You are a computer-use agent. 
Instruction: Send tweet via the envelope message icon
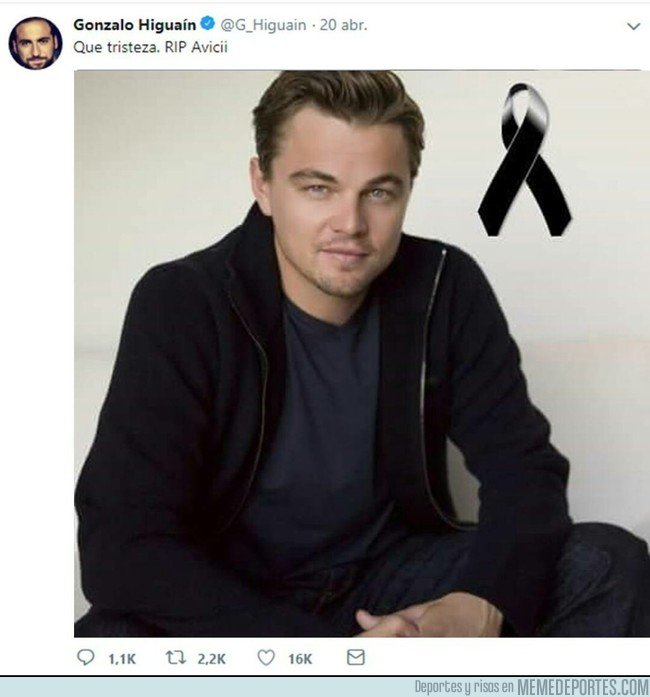(x=356, y=657)
